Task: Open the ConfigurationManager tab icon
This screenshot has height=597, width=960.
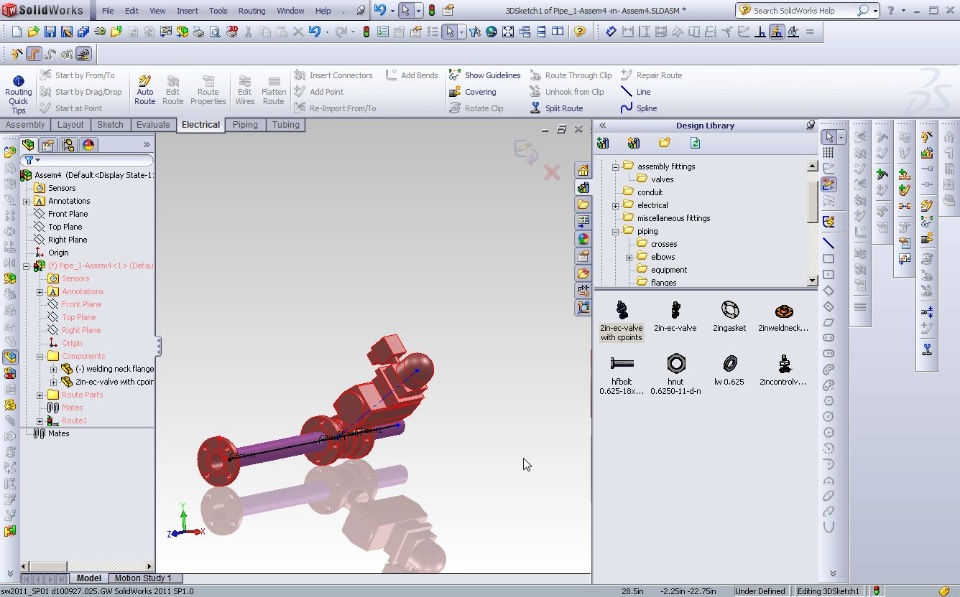Action: [x=68, y=145]
